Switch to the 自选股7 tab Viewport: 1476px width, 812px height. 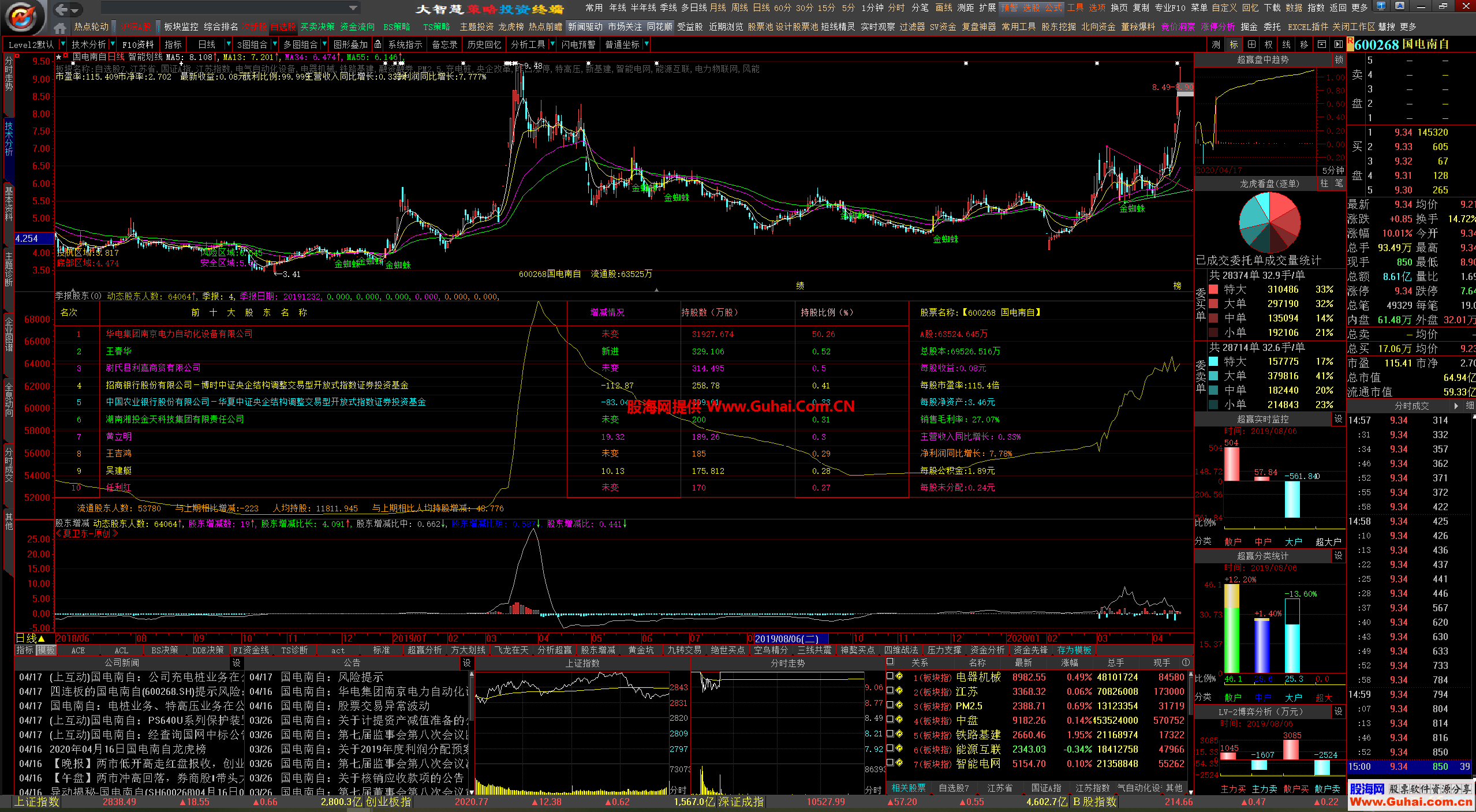tap(954, 788)
